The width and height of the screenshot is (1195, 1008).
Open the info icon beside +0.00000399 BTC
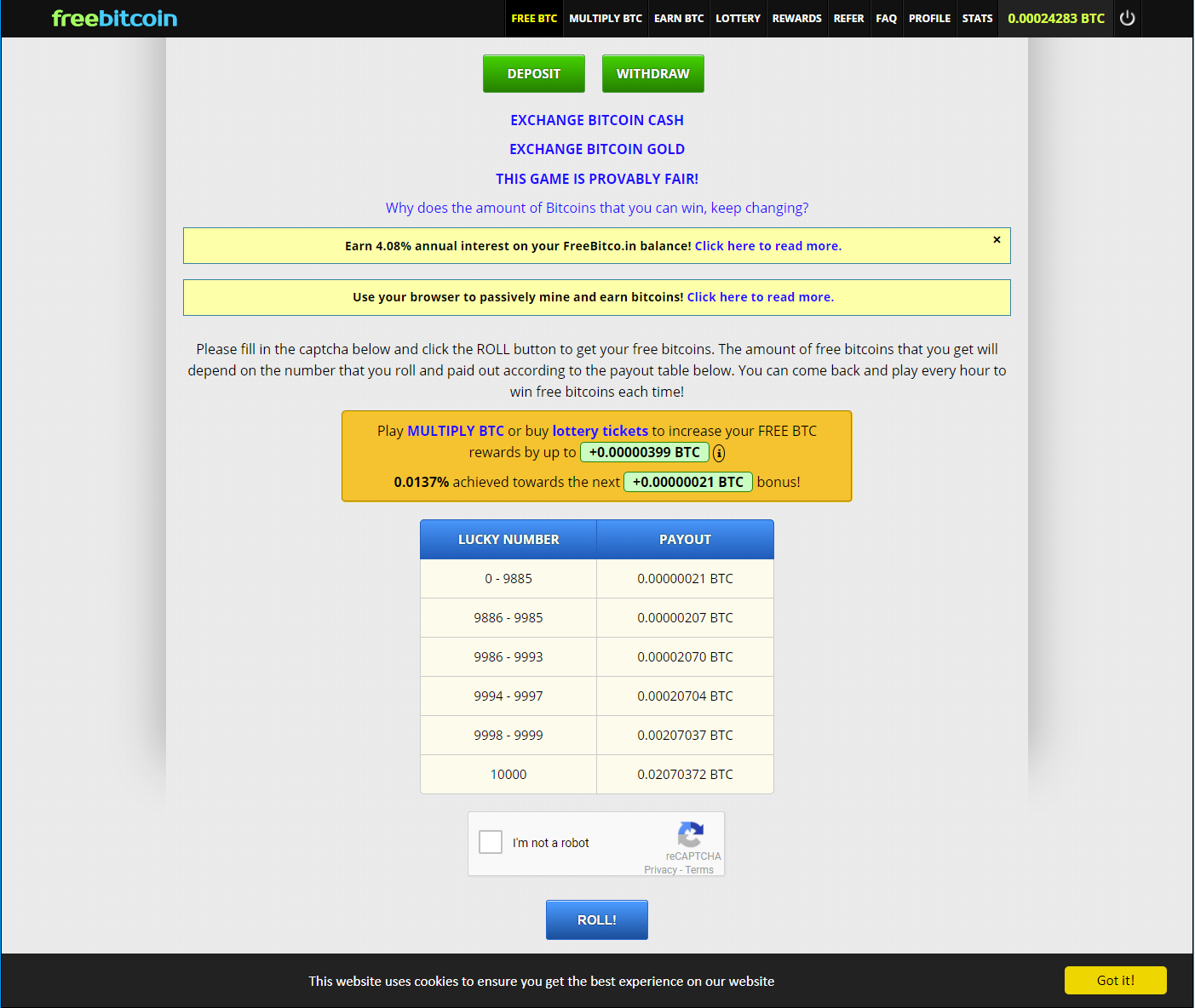click(719, 453)
